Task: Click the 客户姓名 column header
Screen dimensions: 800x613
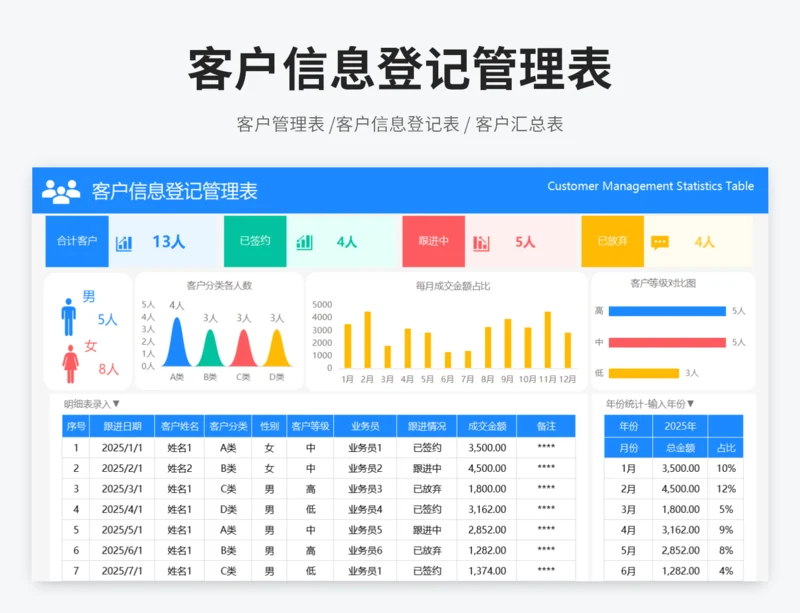Action: pyautogui.click(x=179, y=426)
